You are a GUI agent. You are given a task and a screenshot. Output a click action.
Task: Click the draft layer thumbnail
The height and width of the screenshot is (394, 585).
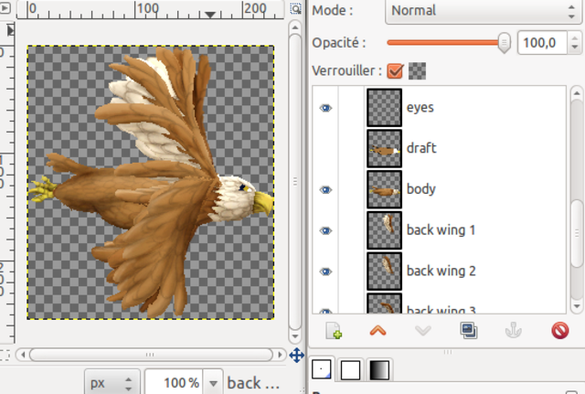[x=384, y=148]
